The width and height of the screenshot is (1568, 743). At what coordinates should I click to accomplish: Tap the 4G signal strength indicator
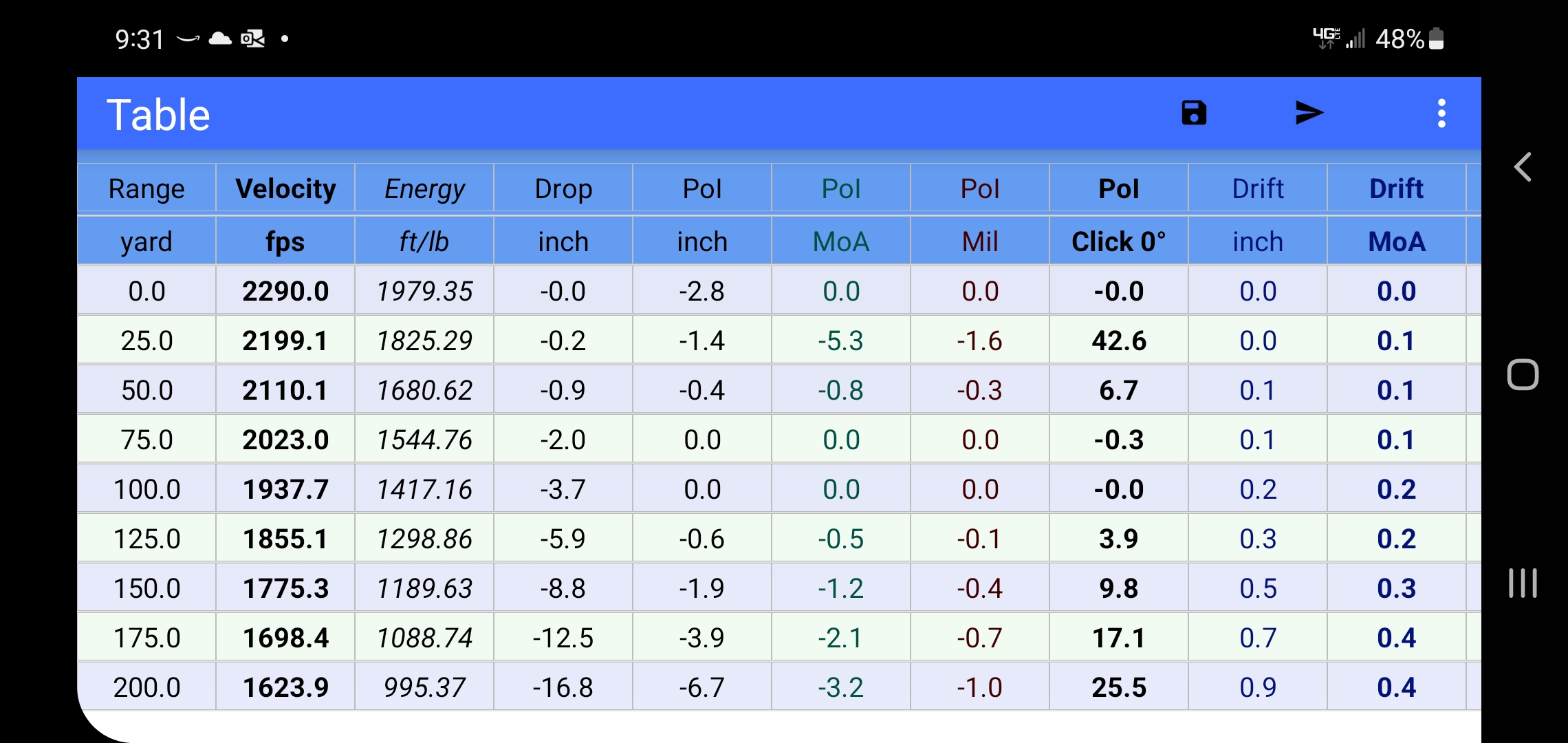click(x=1338, y=39)
